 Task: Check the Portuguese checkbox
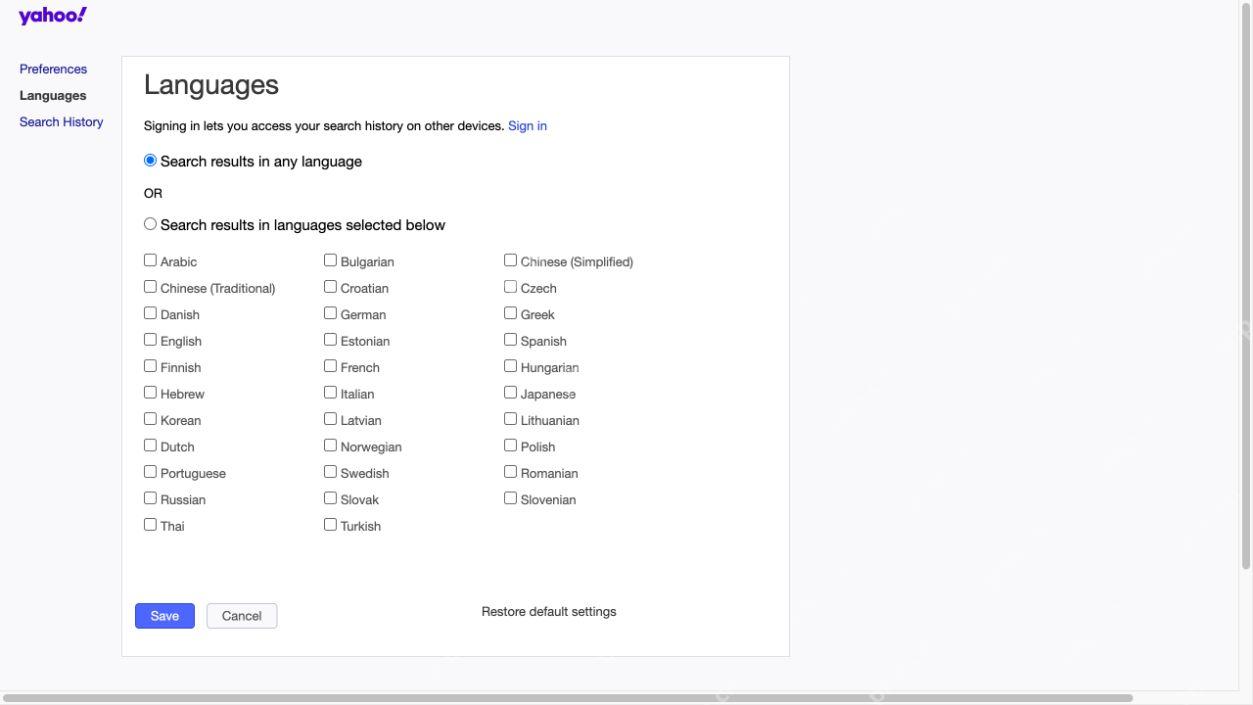pos(151,472)
